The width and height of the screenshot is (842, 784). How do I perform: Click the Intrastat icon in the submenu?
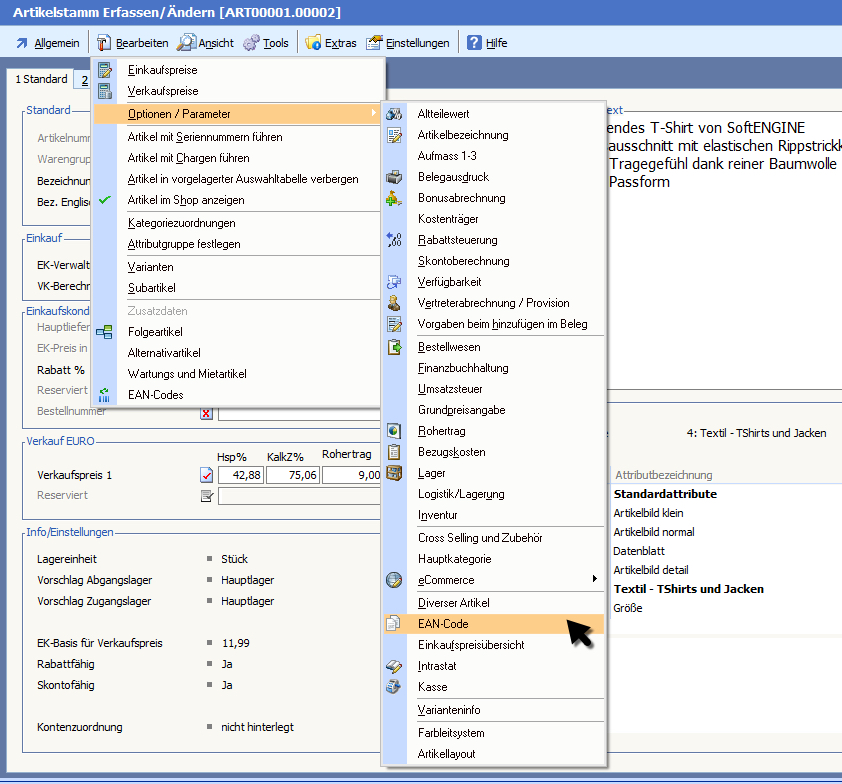click(x=394, y=666)
